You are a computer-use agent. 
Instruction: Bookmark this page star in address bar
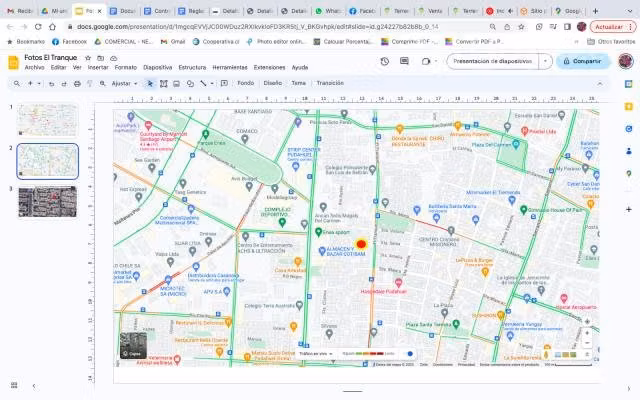point(521,27)
